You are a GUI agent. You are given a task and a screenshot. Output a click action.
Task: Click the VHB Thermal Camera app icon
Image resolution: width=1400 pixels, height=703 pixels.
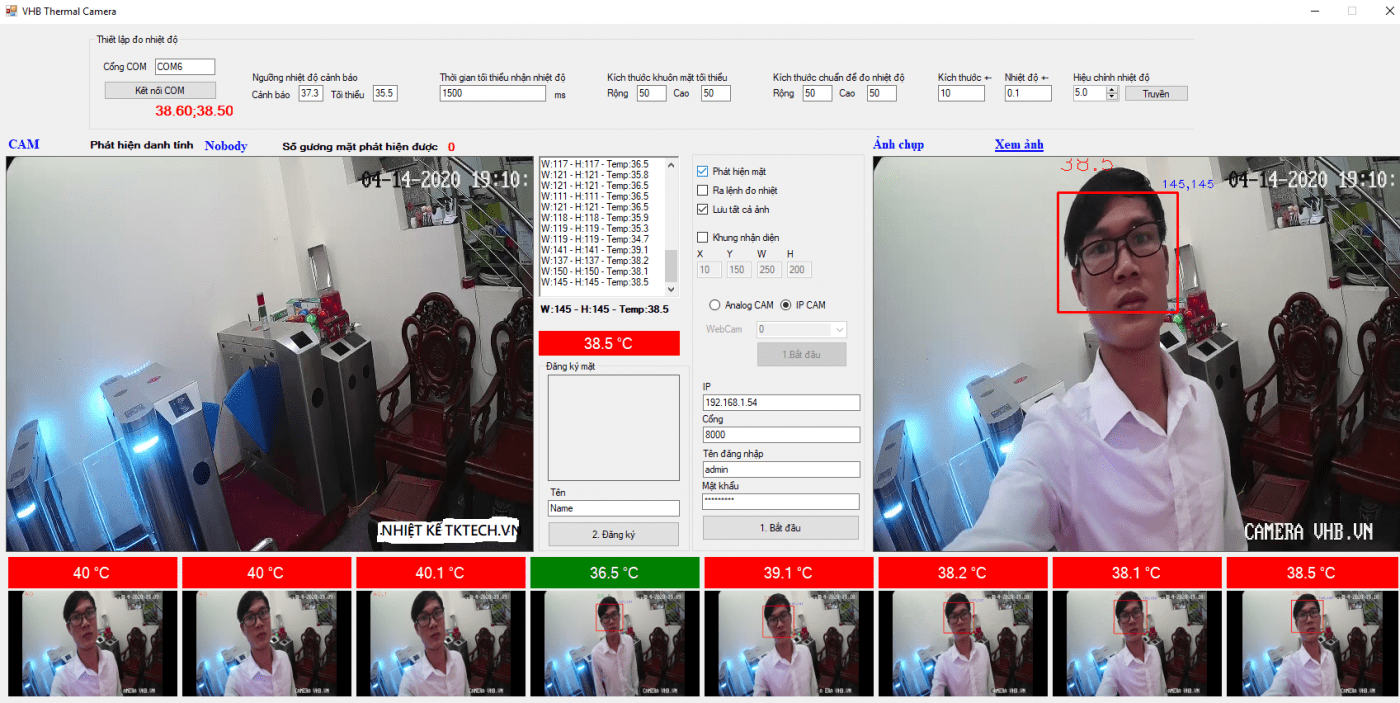pyautogui.click(x=11, y=11)
